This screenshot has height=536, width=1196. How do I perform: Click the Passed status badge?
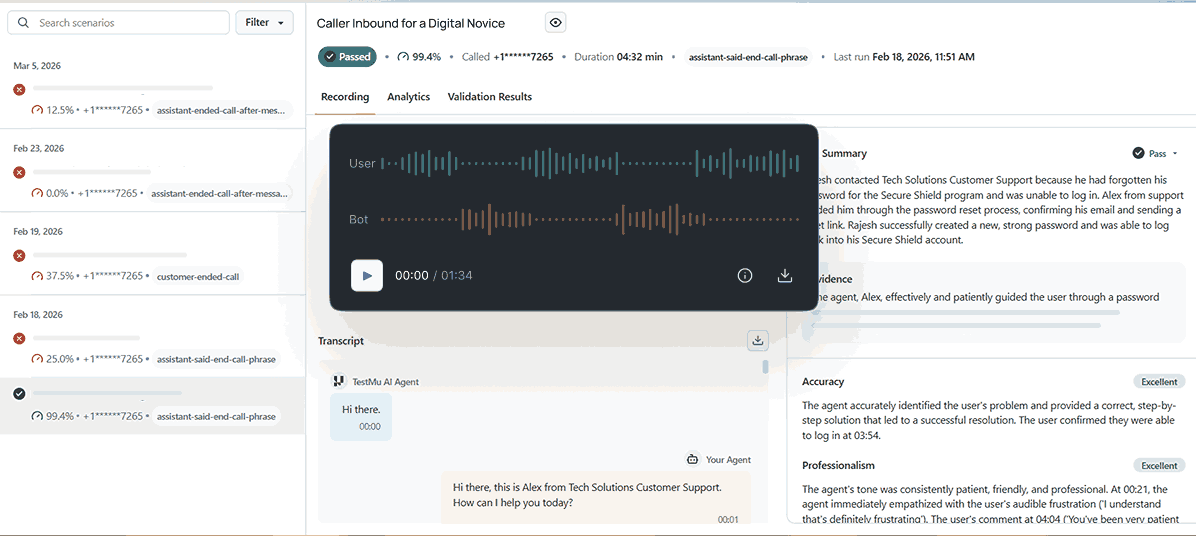tap(347, 56)
